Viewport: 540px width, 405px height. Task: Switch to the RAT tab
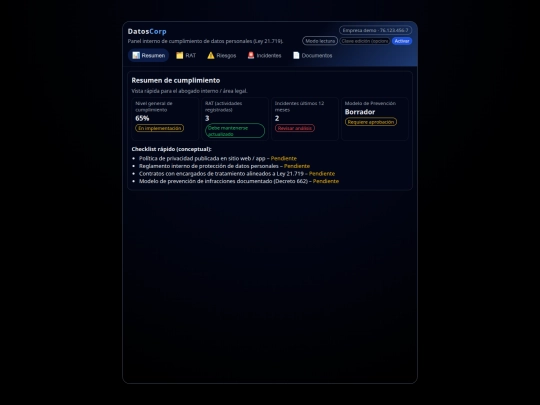point(186,55)
